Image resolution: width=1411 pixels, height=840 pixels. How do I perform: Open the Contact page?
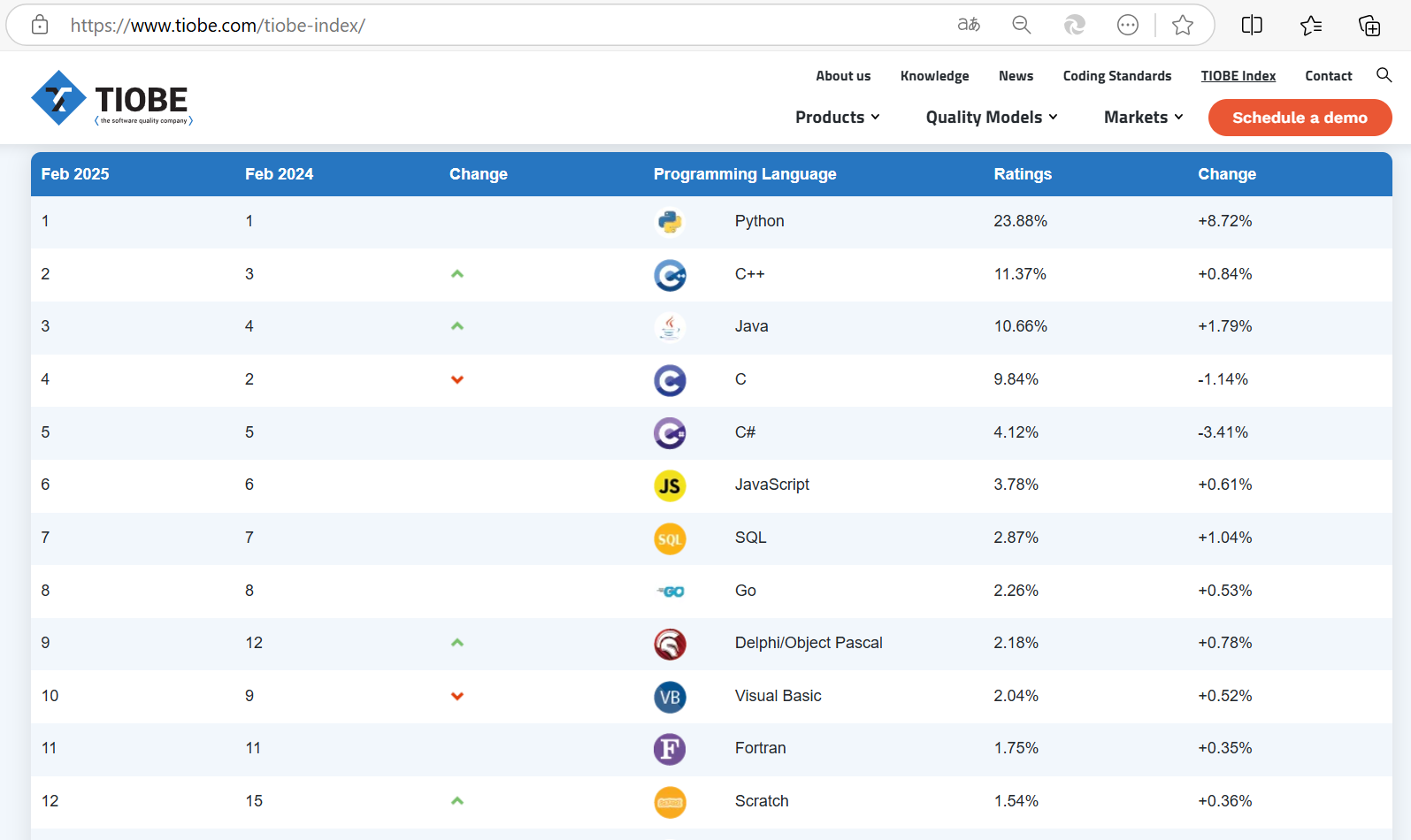(1328, 76)
